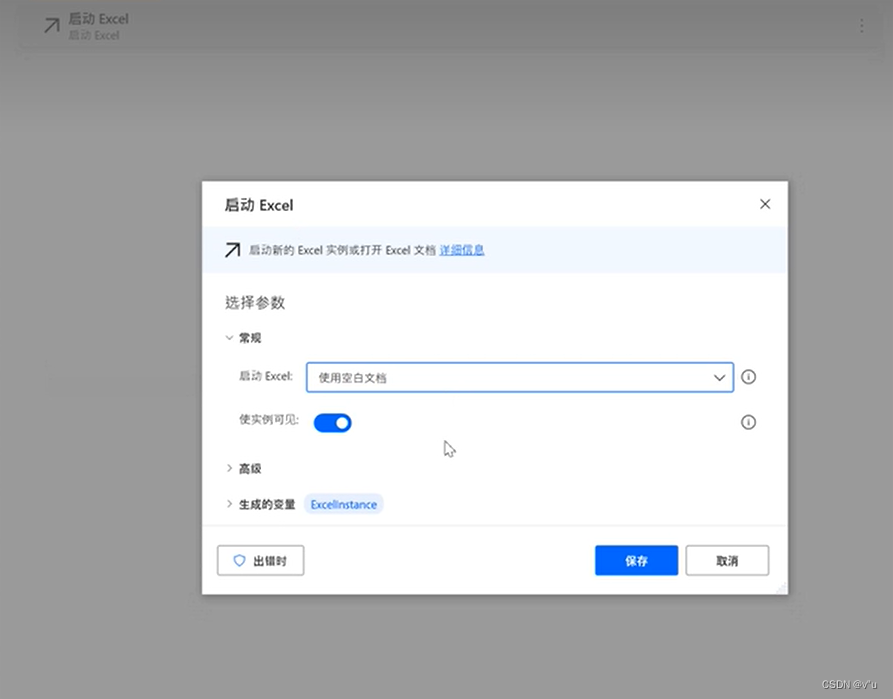Click the 取消 button
Screen dimensions: 893x699
[727, 561]
